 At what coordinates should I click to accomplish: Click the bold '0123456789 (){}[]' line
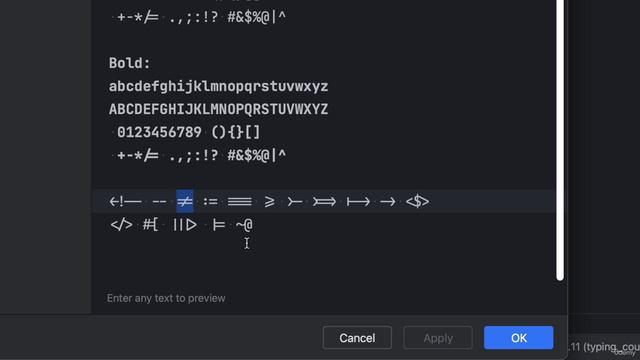click(189, 132)
